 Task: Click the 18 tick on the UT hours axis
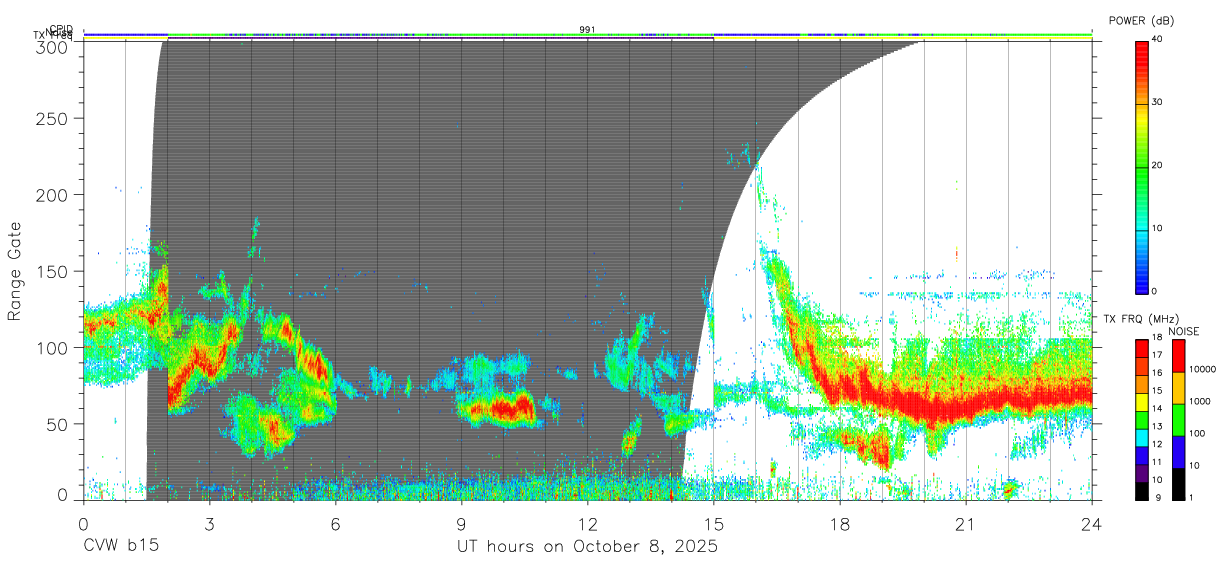[x=839, y=523]
